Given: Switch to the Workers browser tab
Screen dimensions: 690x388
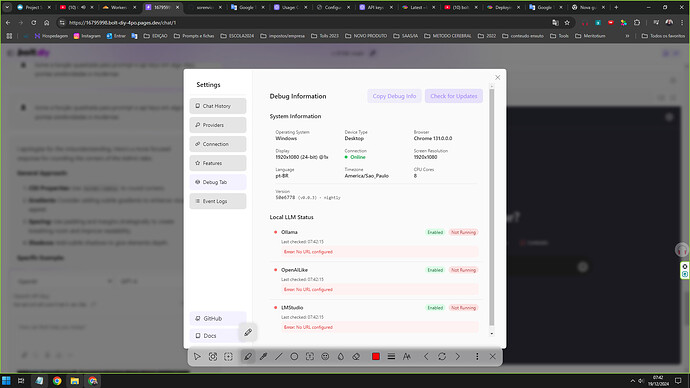Looking at the screenshot, I should [118, 7].
